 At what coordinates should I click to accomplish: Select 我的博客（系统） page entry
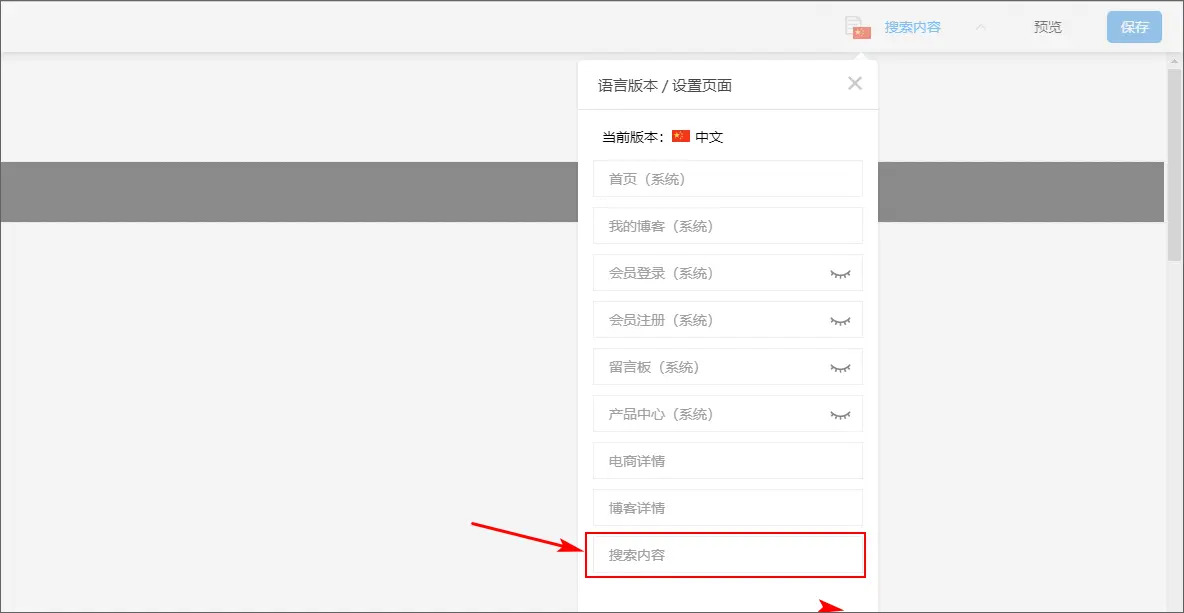pos(700,226)
